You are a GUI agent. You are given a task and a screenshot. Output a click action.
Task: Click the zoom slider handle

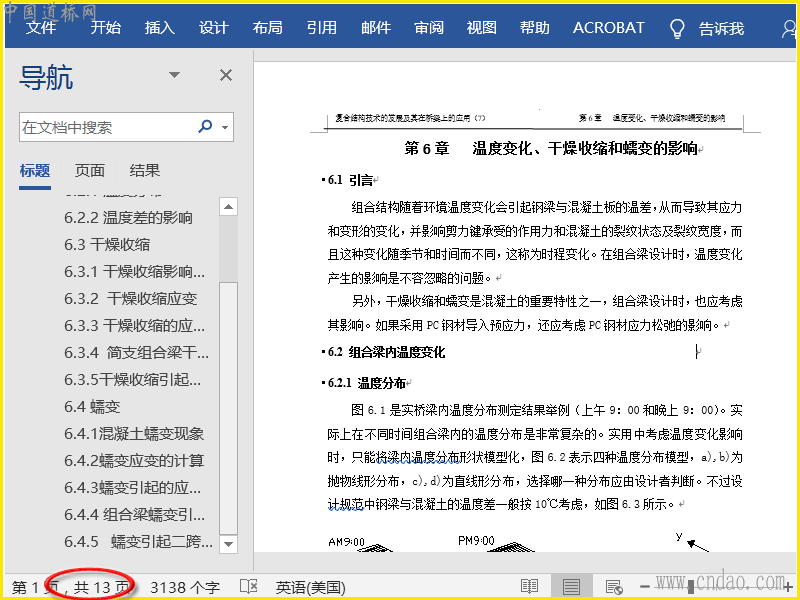(691, 587)
